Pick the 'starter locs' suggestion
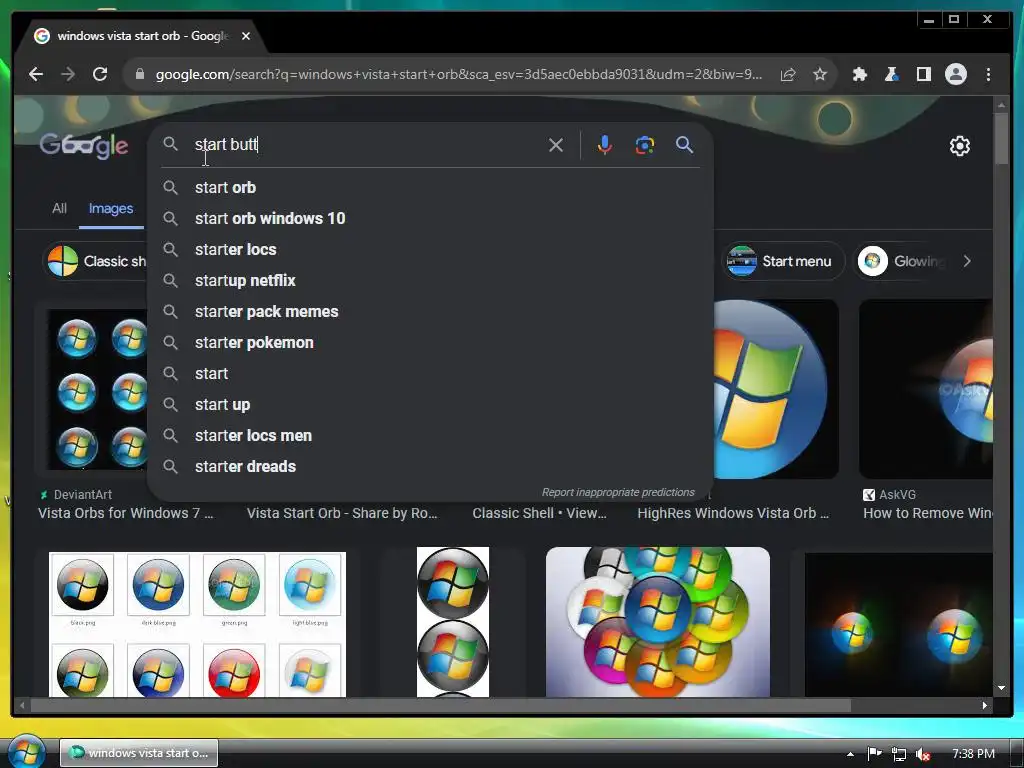This screenshot has width=1024, height=768. pyautogui.click(x=431, y=249)
